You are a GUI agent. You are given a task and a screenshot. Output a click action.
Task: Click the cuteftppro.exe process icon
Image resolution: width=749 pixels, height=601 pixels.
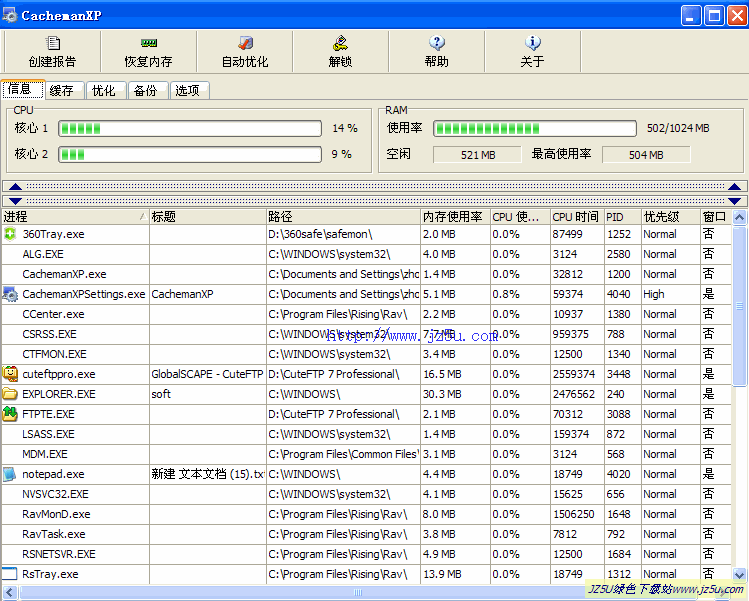click(10, 374)
